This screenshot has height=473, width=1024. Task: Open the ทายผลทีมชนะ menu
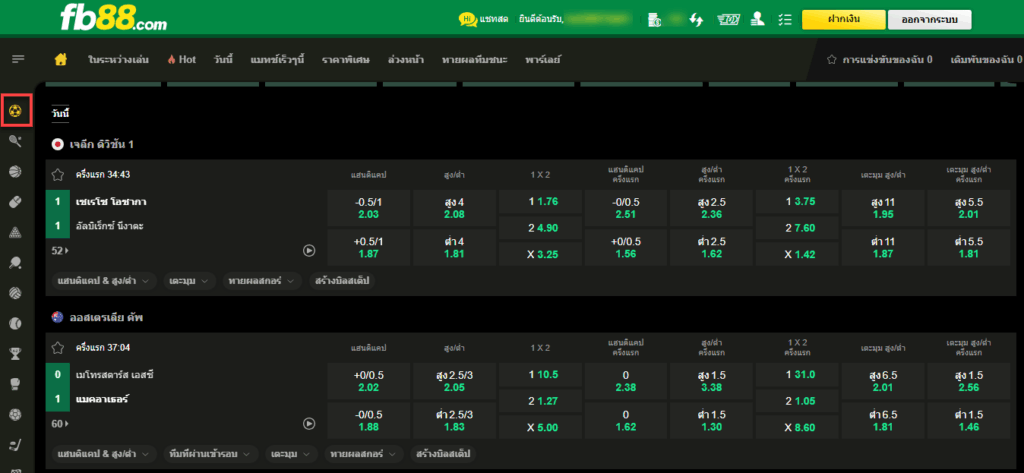pyautogui.click(x=474, y=59)
